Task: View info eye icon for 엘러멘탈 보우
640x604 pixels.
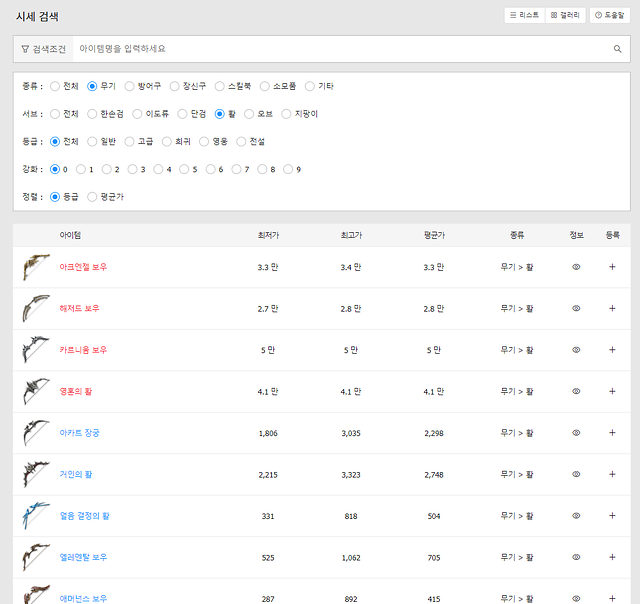Action: [x=576, y=557]
